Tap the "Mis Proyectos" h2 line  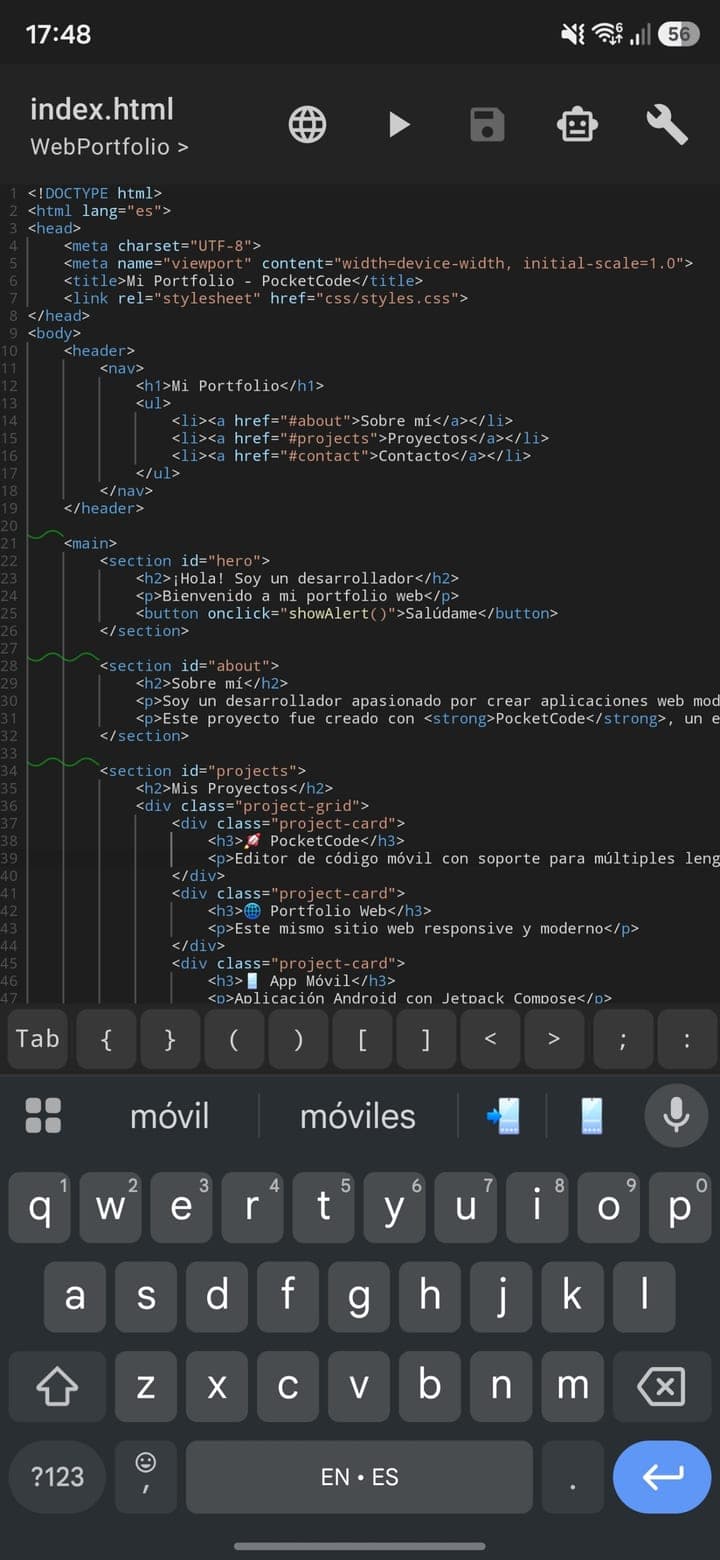click(235, 788)
